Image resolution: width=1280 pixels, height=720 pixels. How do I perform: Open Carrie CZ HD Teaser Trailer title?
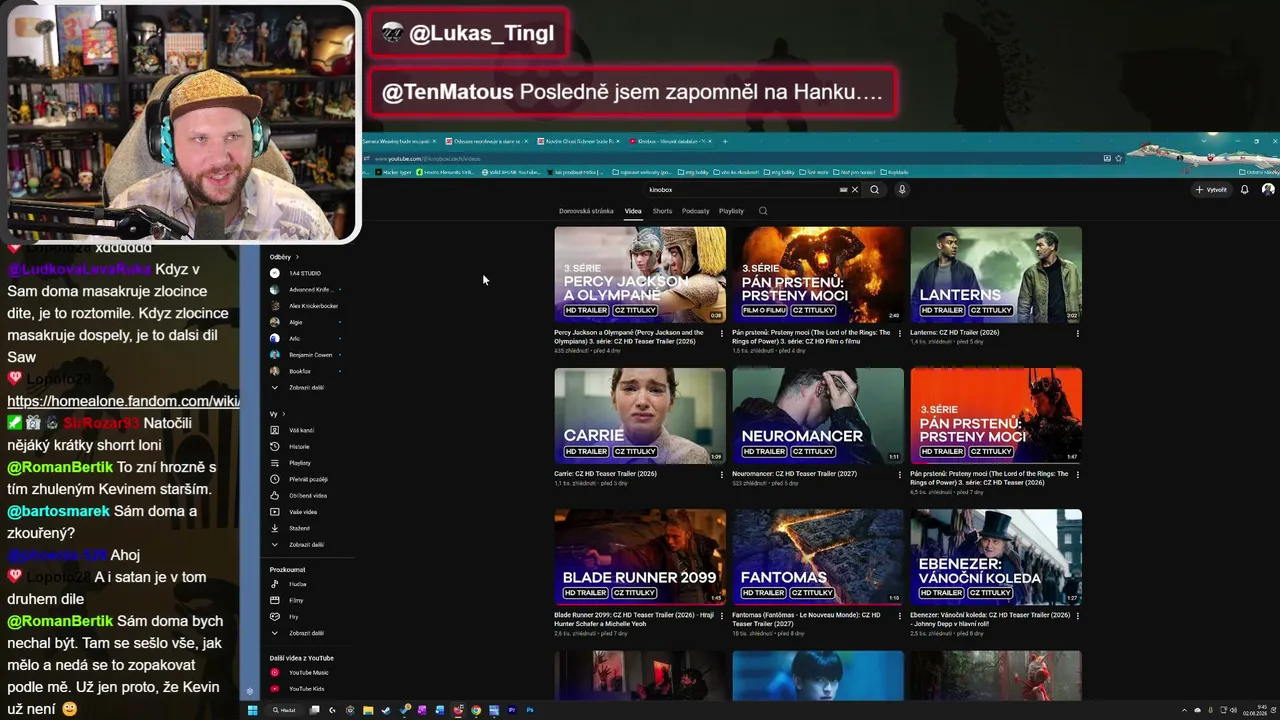pyautogui.click(x=606, y=474)
